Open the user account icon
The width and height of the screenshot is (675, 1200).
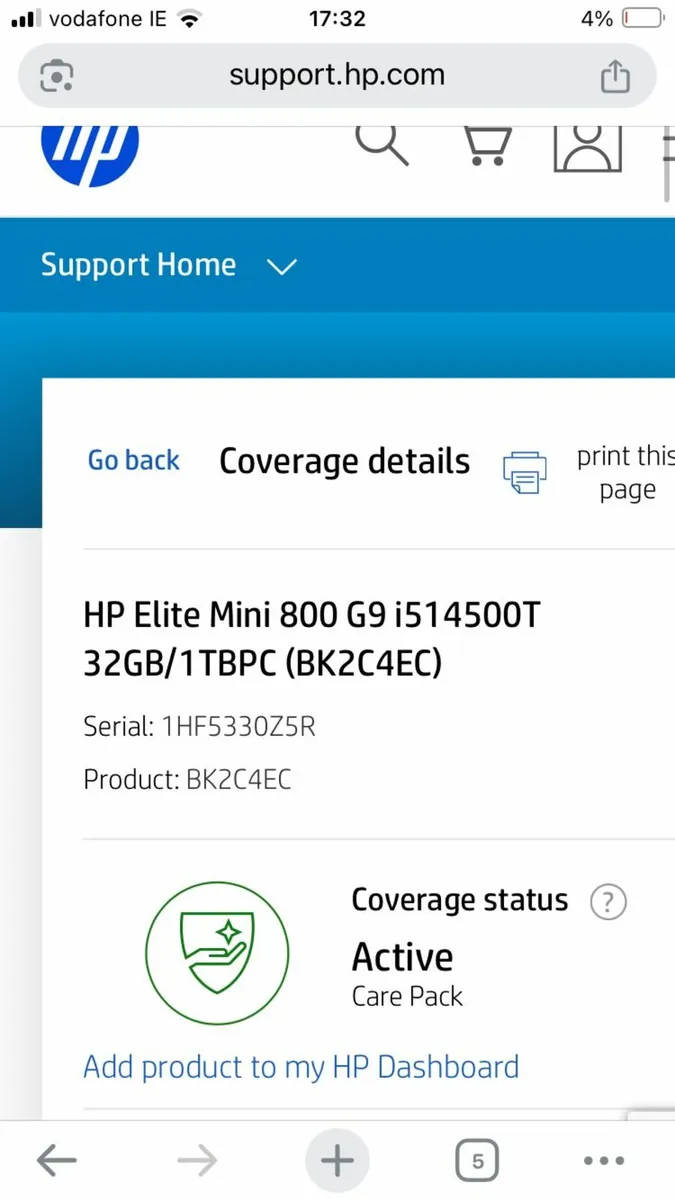[588, 146]
